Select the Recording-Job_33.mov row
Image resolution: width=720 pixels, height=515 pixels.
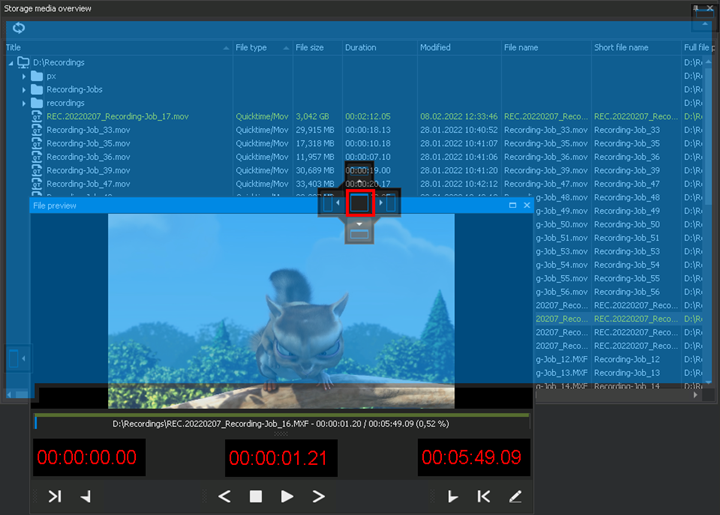354,130
